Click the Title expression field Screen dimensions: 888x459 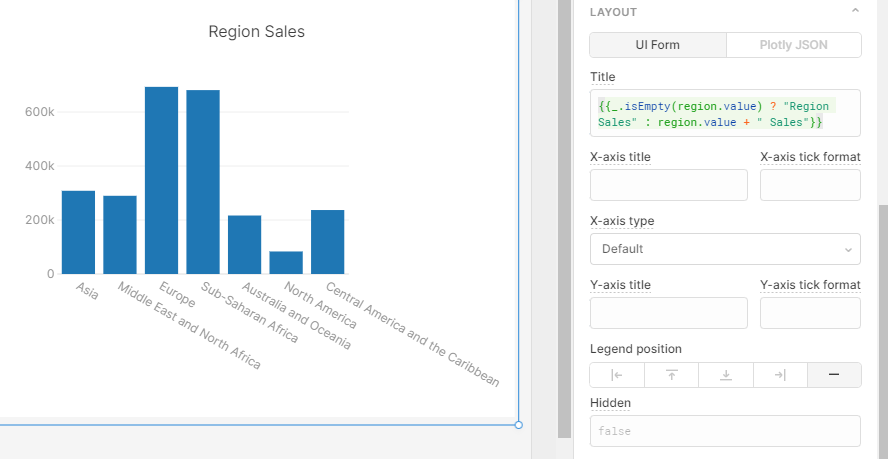[x=725, y=113]
